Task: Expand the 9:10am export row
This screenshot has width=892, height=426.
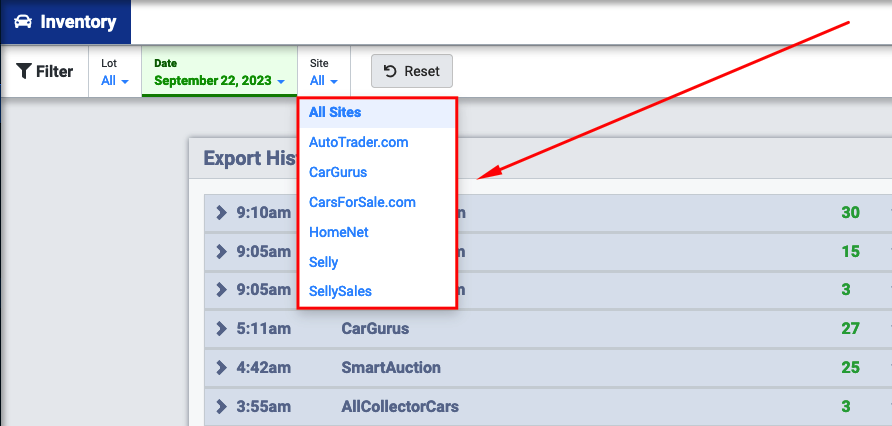Action: tap(221, 213)
